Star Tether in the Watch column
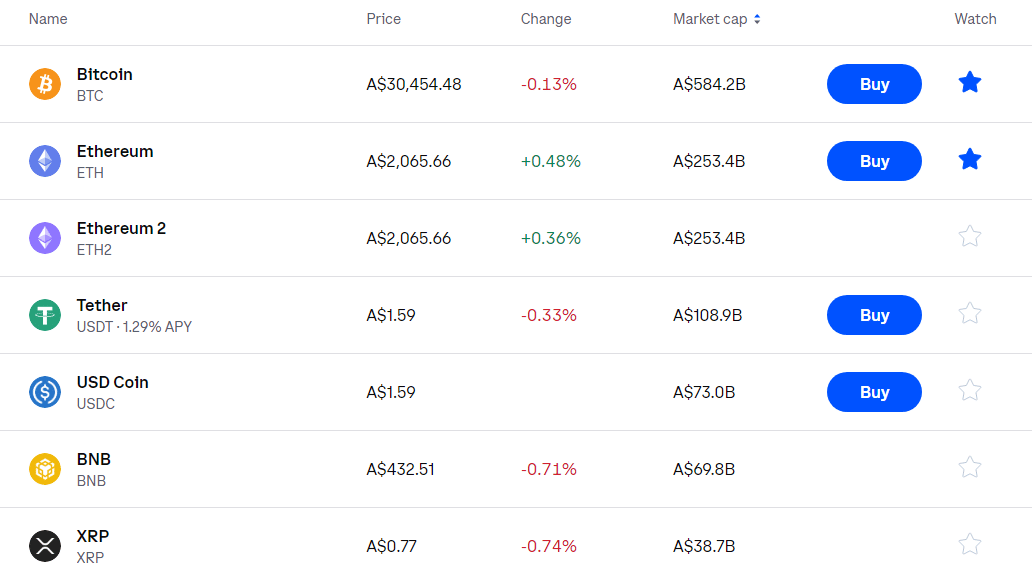The image size is (1032, 584). coord(969,313)
